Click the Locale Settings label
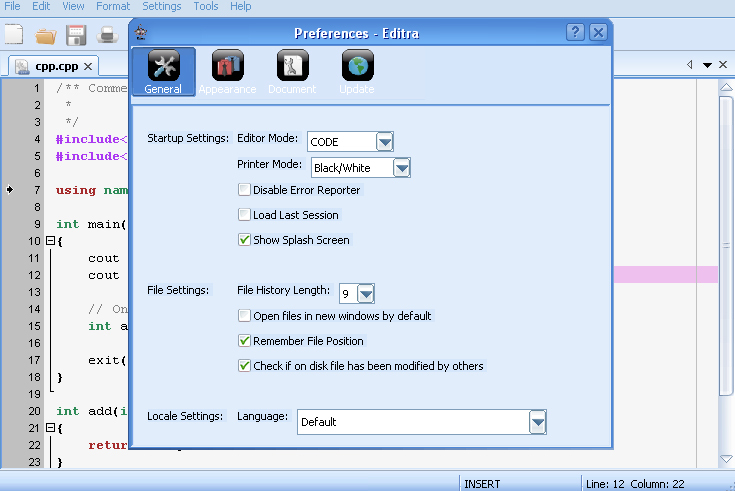735x491 pixels. coord(185,416)
